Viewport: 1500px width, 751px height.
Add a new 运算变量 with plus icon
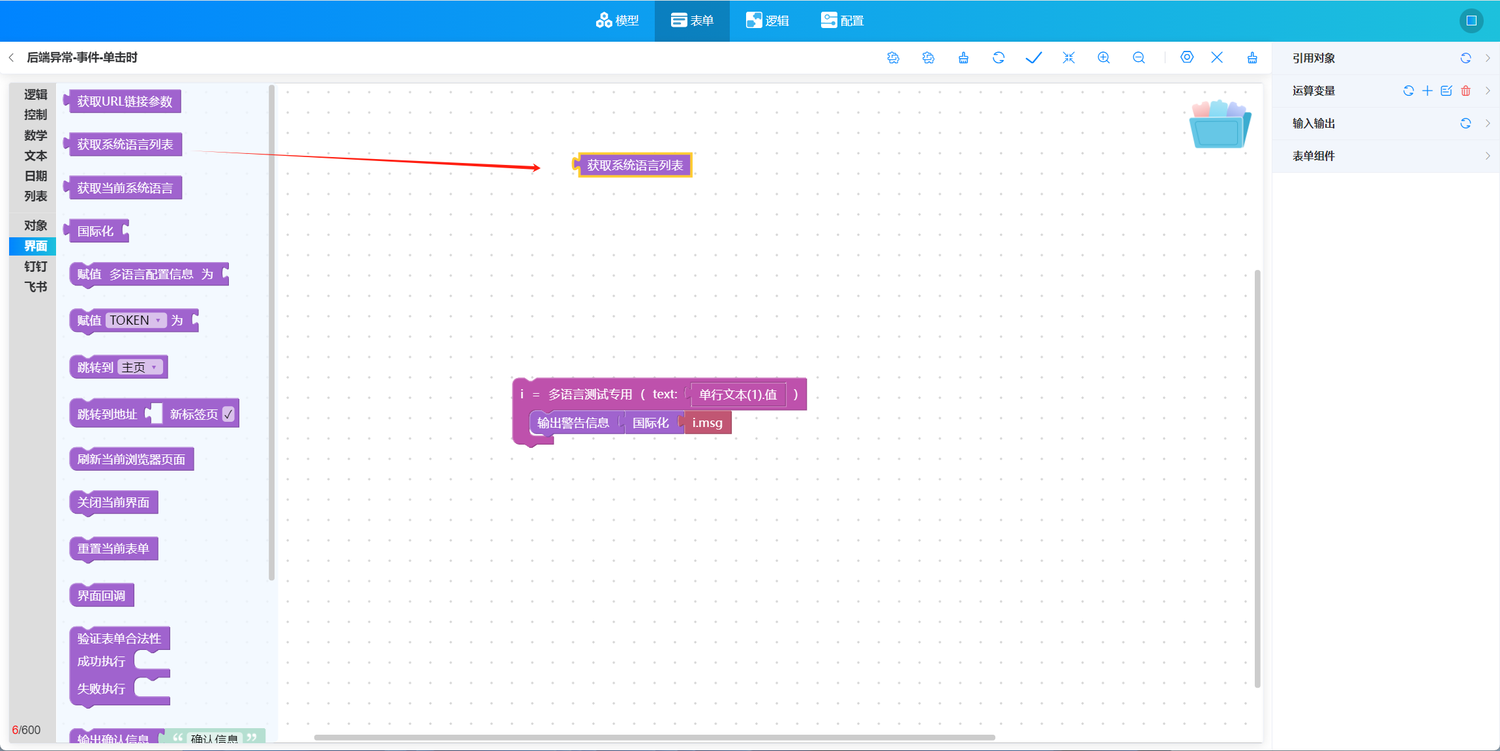click(1427, 91)
